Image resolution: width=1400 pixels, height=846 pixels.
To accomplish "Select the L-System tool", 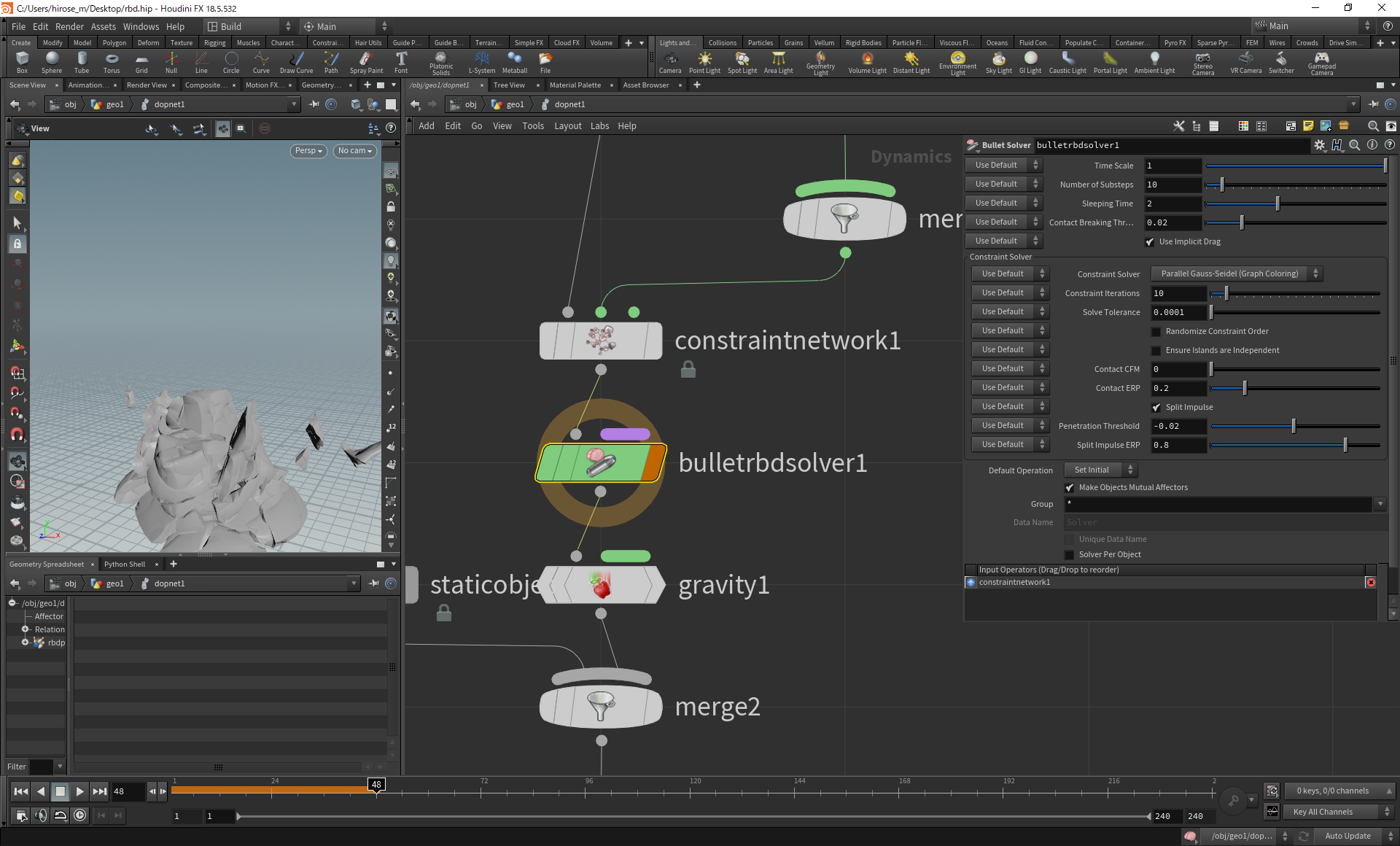I will (482, 63).
